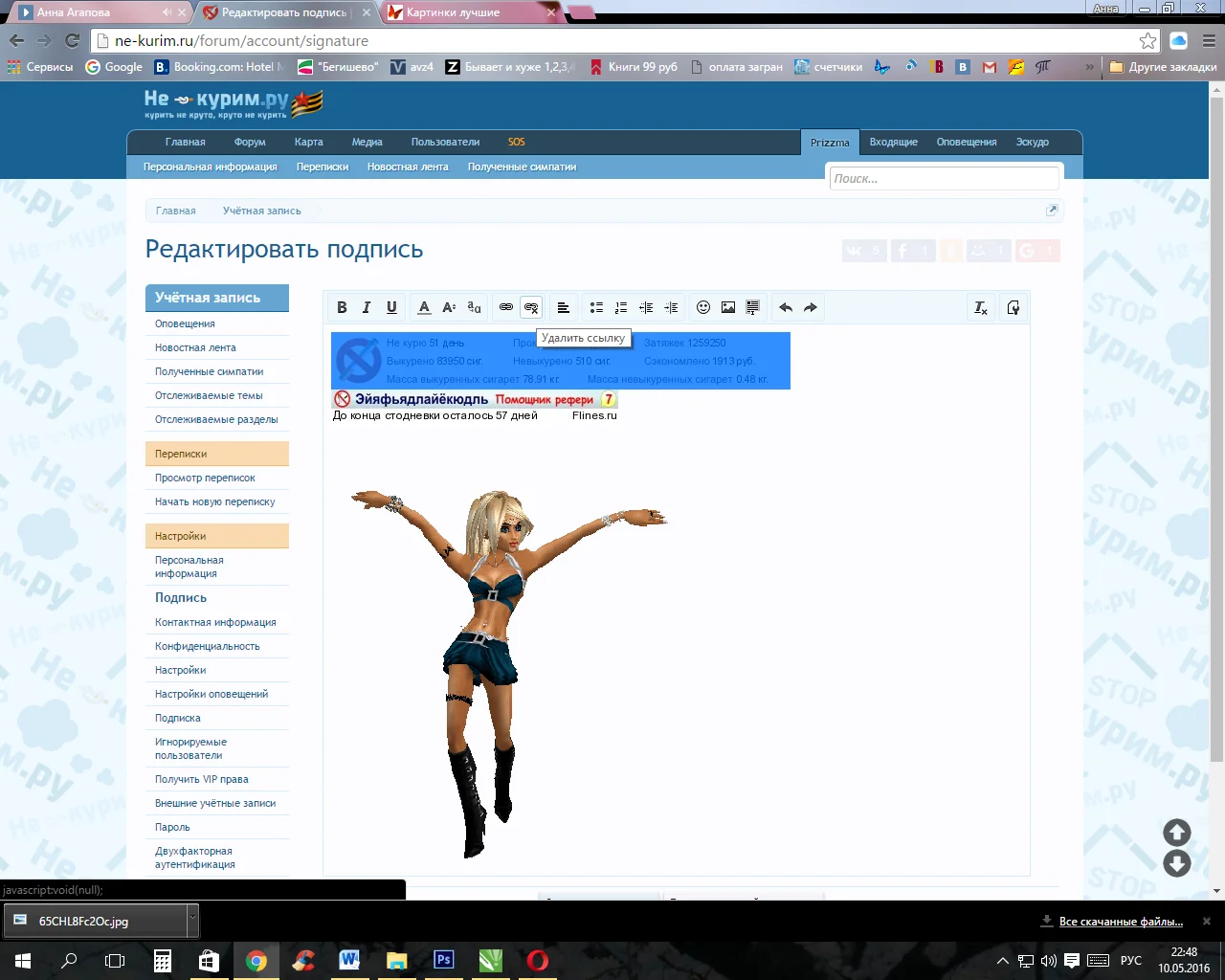Click the Не-курим.ру site logo
Image resolution: width=1225 pixels, height=980 pixels.
pyautogui.click(x=233, y=103)
